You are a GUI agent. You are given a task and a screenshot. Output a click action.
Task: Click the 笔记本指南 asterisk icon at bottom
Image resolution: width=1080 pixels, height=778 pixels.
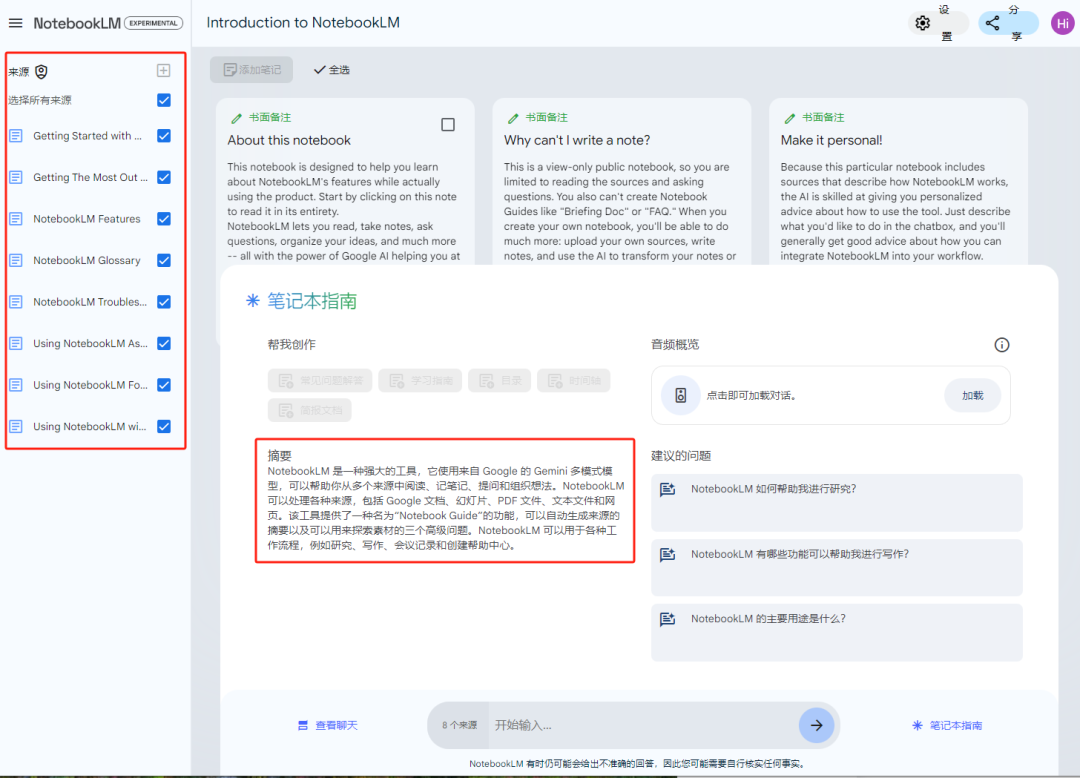coord(917,725)
